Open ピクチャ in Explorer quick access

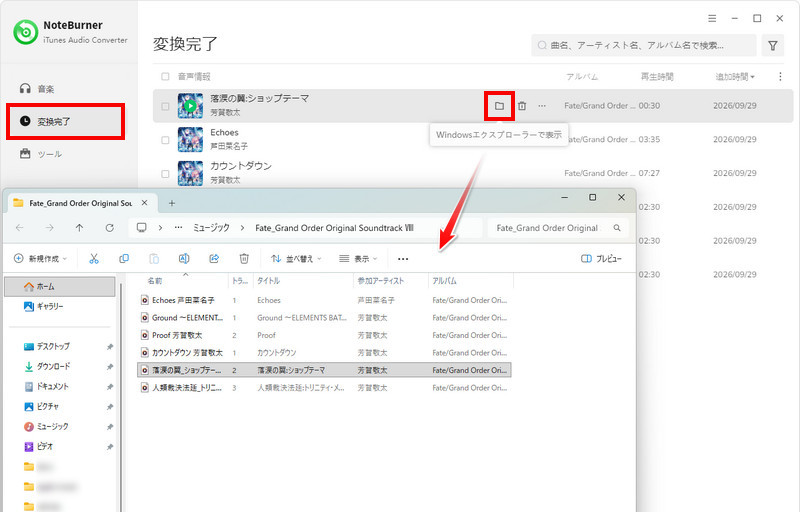tap(41, 406)
